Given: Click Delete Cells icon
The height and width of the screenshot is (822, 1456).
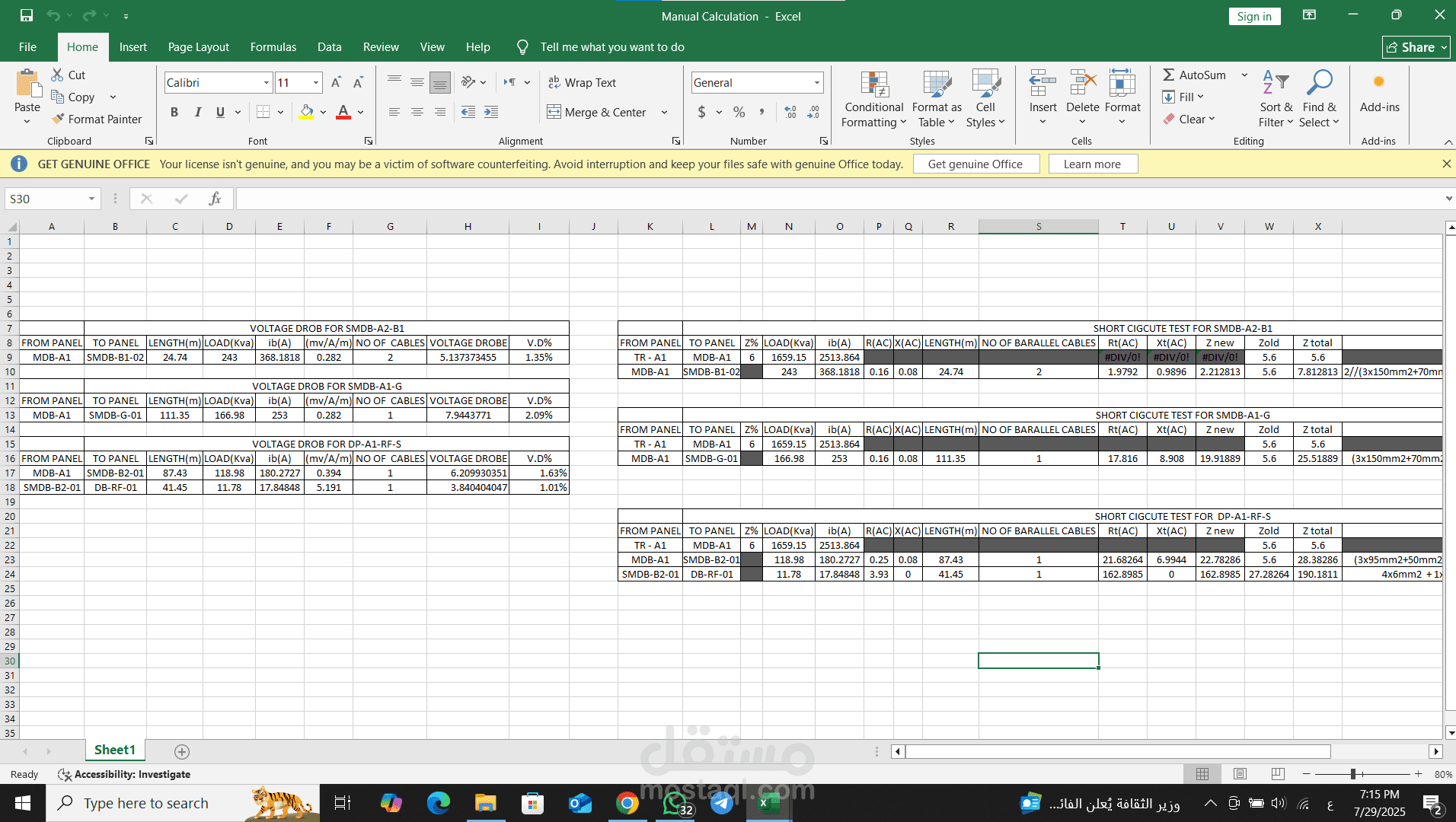Looking at the screenshot, I should tap(1082, 83).
